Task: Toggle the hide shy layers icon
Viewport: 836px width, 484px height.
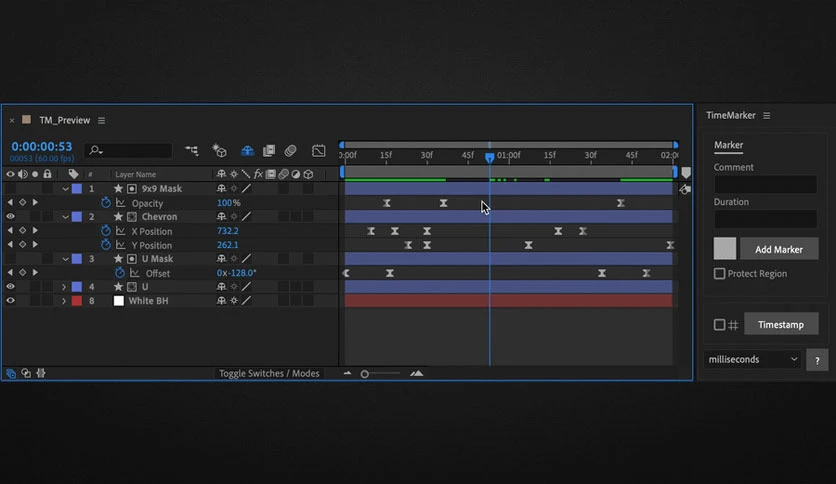Action: (x=247, y=151)
